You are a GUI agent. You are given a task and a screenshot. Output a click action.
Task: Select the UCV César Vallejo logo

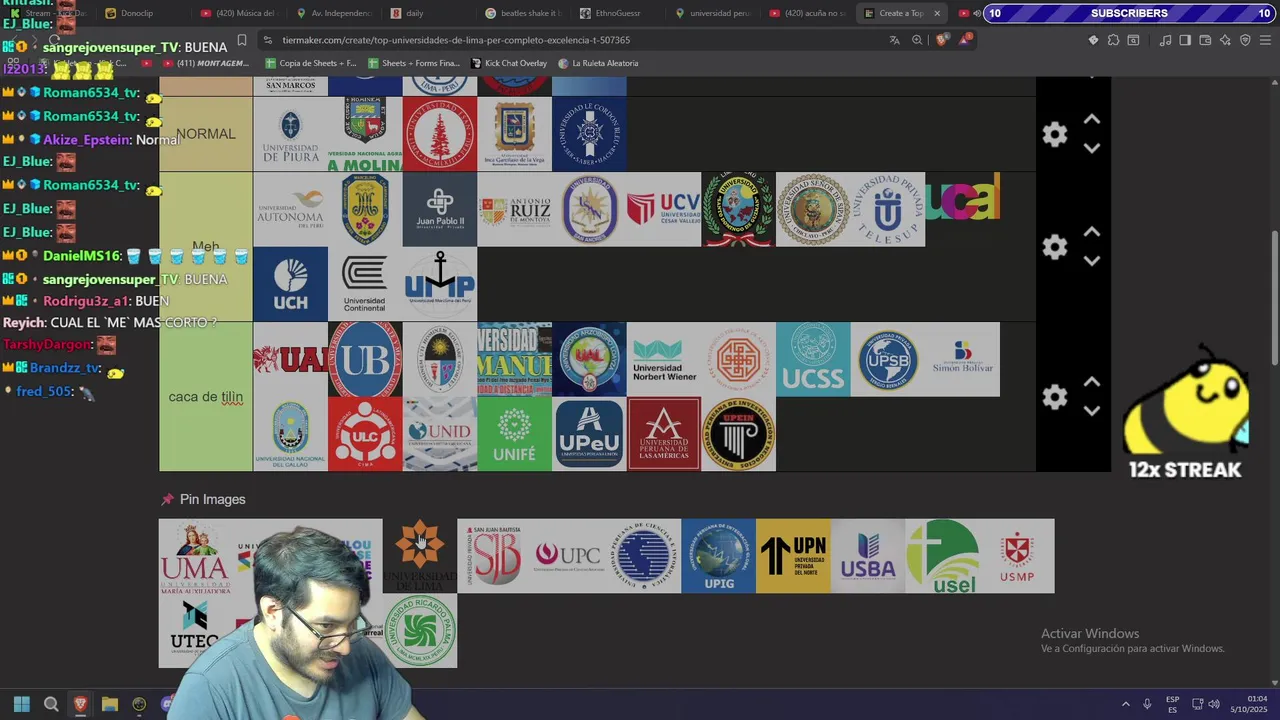click(x=664, y=209)
